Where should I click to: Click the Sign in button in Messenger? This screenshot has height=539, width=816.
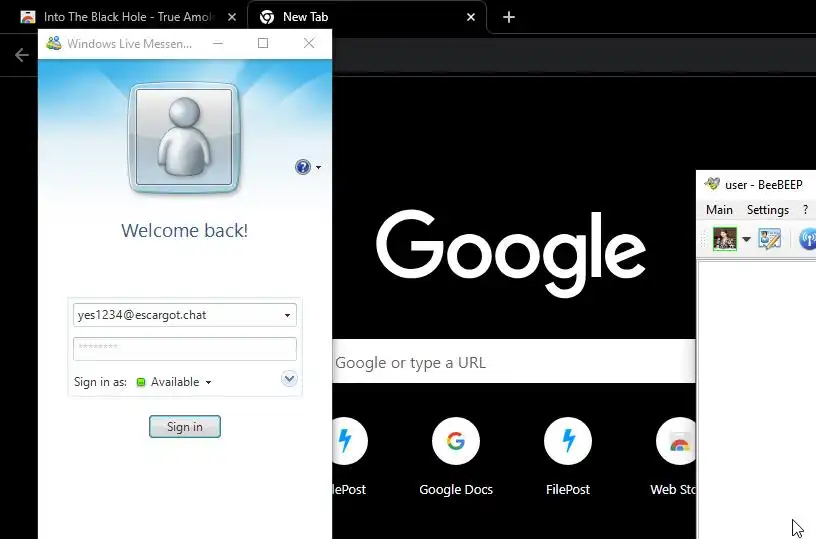coord(185,427)
